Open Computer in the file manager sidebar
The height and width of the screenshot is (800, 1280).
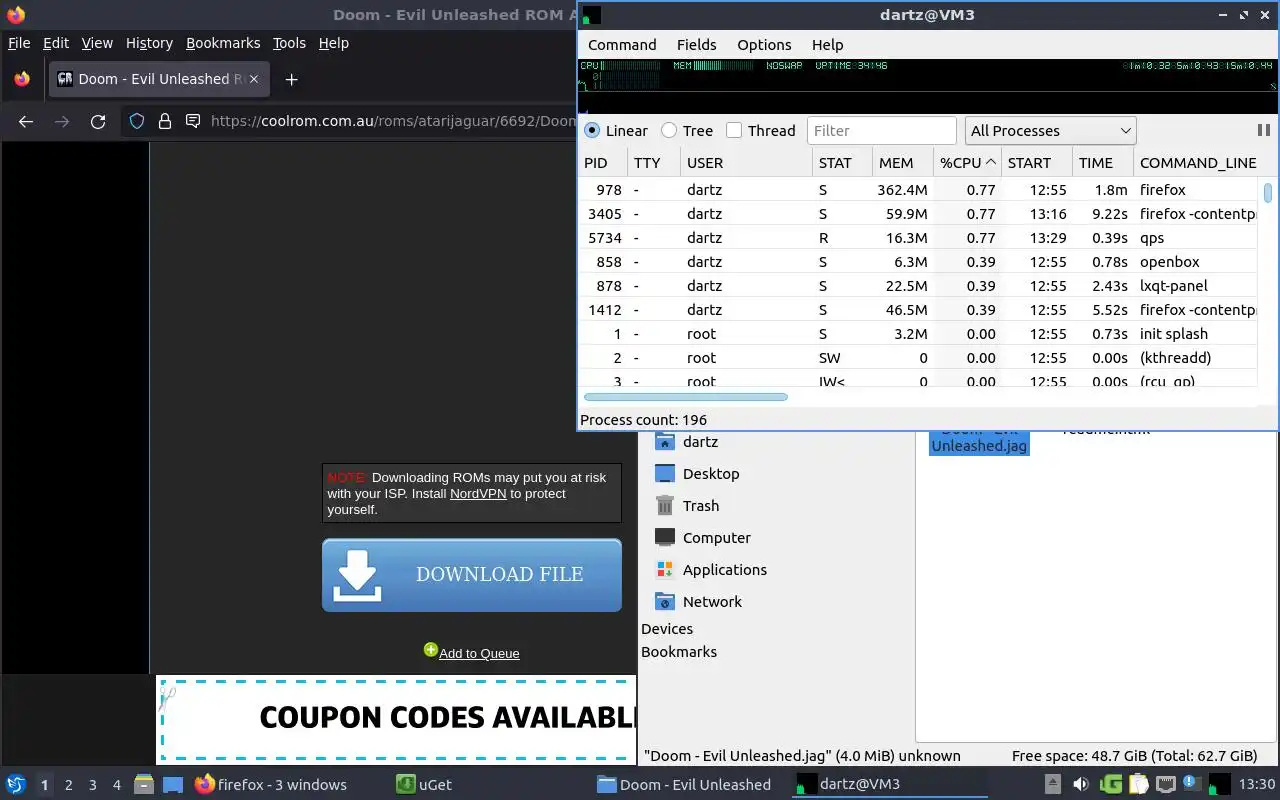pyautogui.click(x=702, y=538)
